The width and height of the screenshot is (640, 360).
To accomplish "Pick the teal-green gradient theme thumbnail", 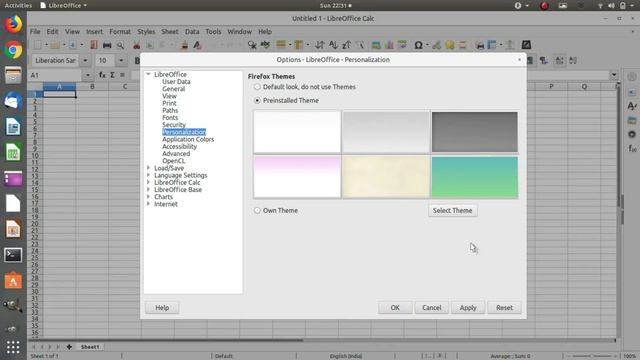I will [475, 177].
